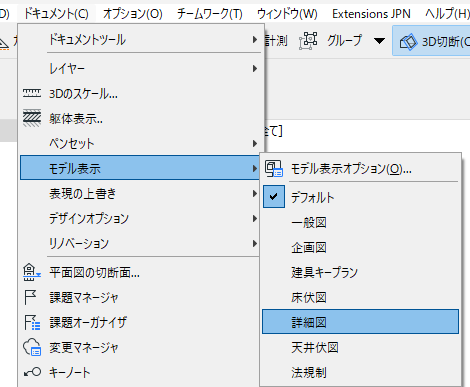Click the 課題オーガナイザ flag list icon
The image size is (470, 387).
click(32, 322)
